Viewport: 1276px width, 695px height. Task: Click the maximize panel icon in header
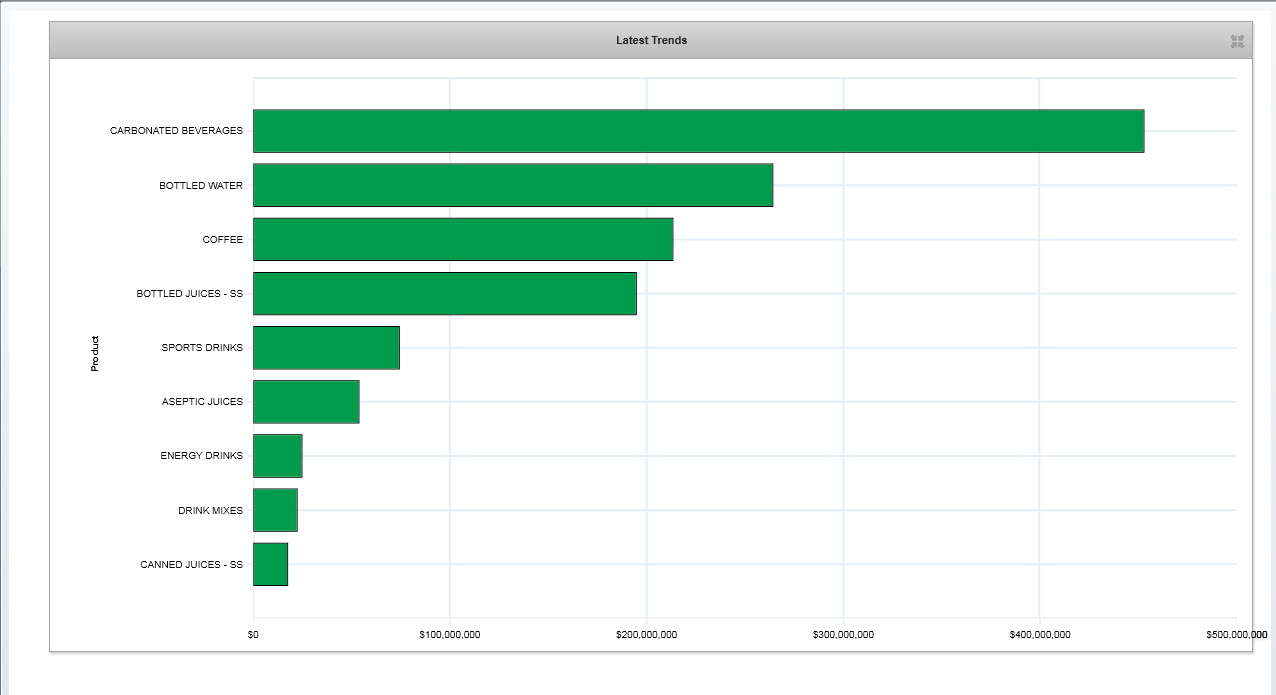(x=1237, y=41)
